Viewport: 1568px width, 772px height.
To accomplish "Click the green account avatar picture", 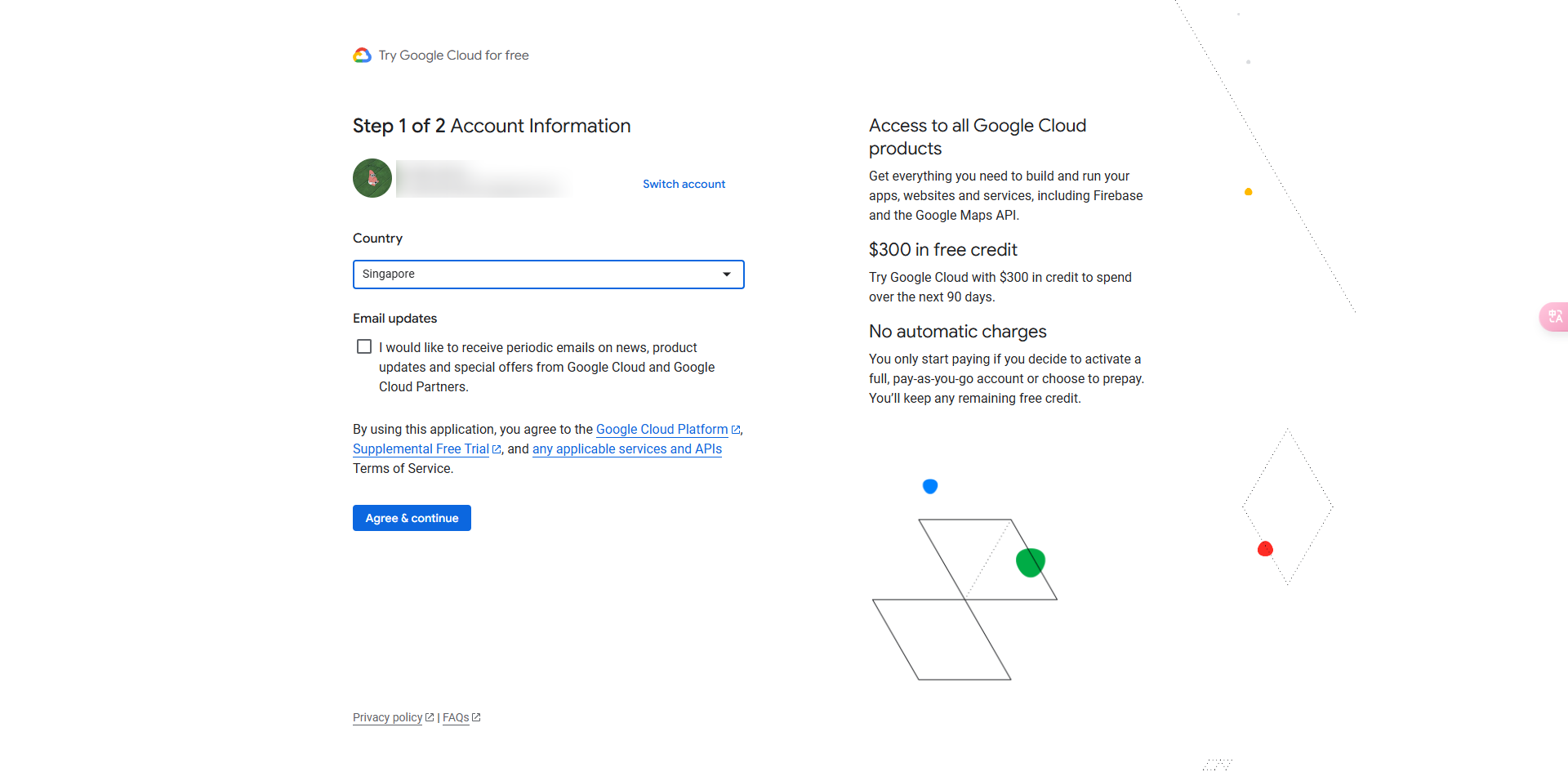I will pyautogui.click(x=372, y=178).
